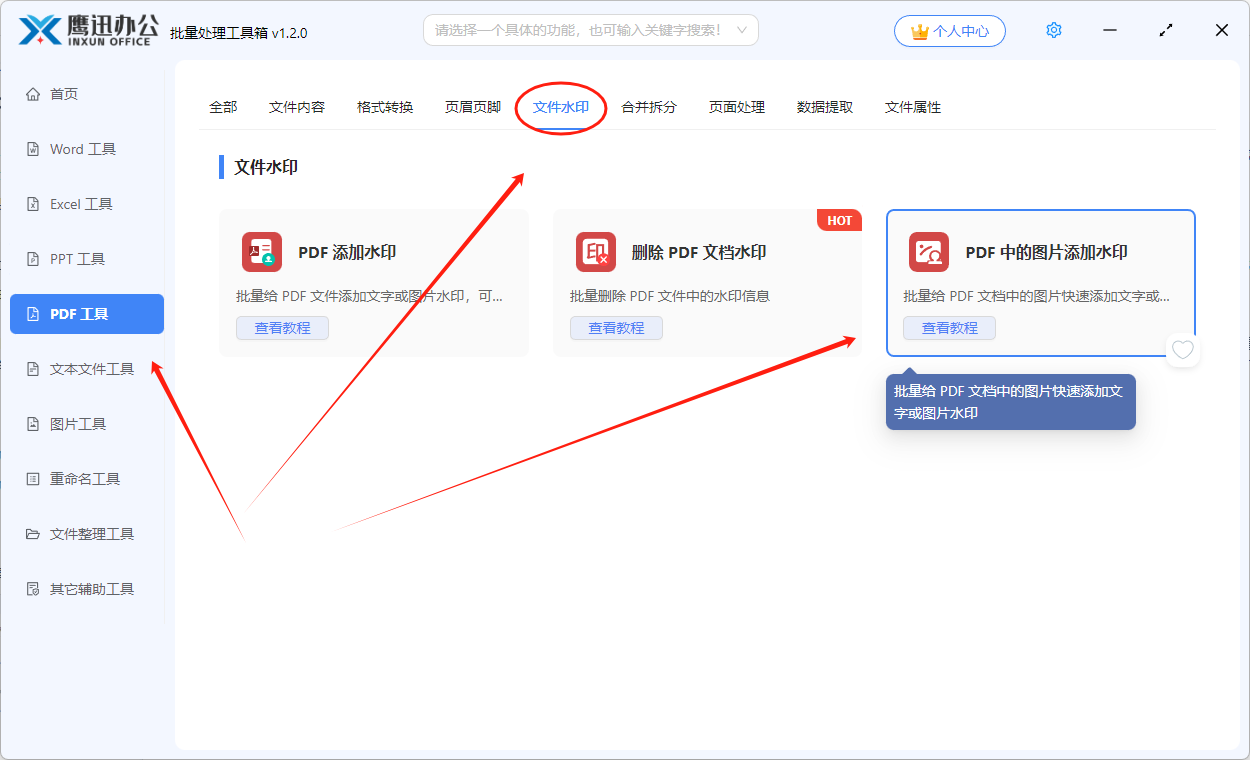The image size is (1250, 760).
Task: Click the function search box
Action: pos(591,30)
